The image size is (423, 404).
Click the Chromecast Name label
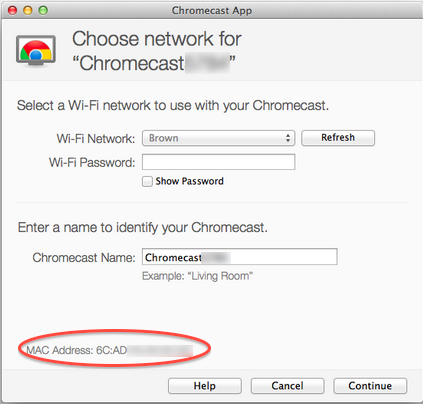tap(84, 257)
